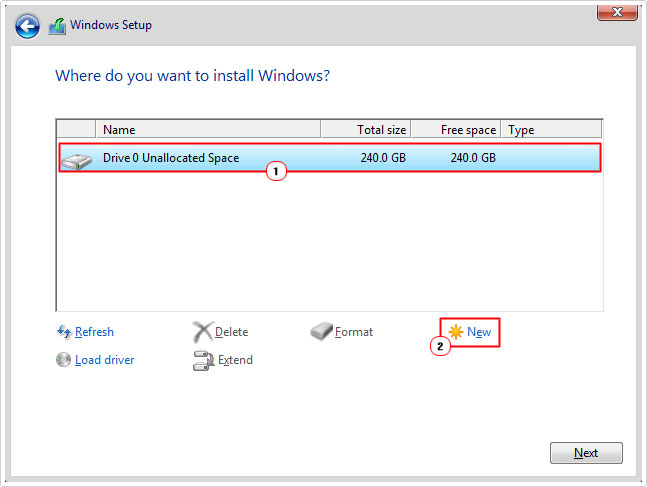This screenshot has height=487, width=647.
Task: Click the Windows Setup title icon
Action: point(57,26)
